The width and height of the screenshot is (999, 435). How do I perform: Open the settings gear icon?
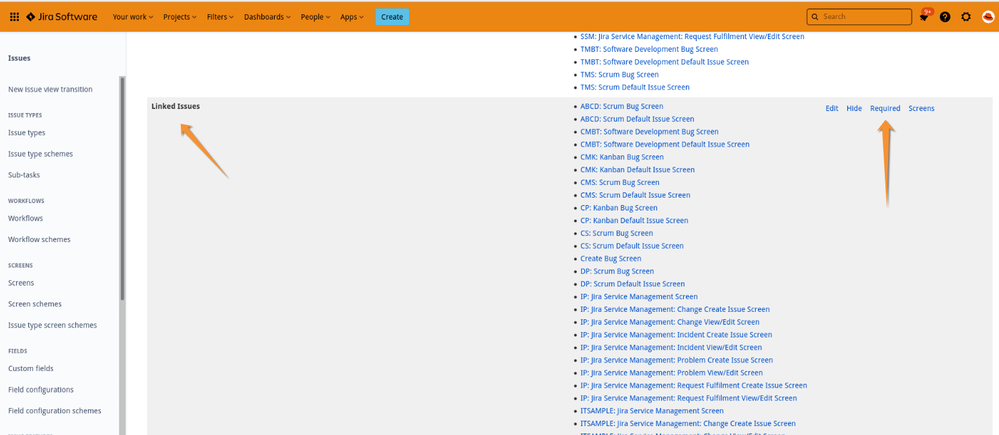(966, 17)
